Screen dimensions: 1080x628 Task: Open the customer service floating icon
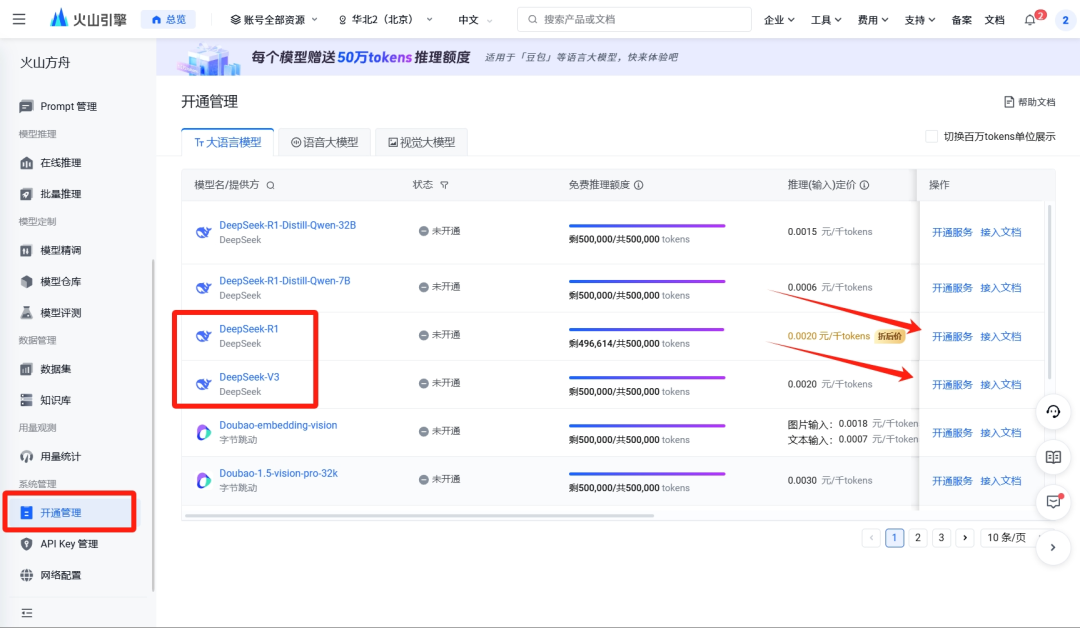tap(1053, 412)
